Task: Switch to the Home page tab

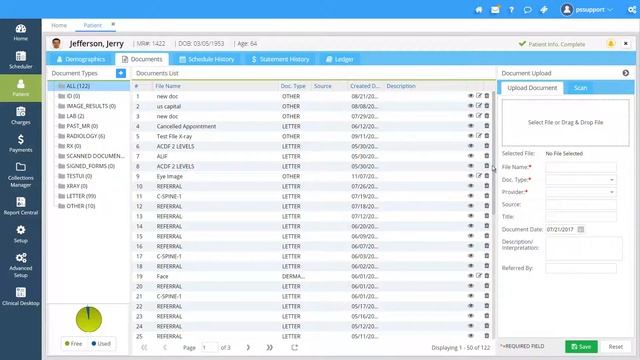Action: point(59,25)
